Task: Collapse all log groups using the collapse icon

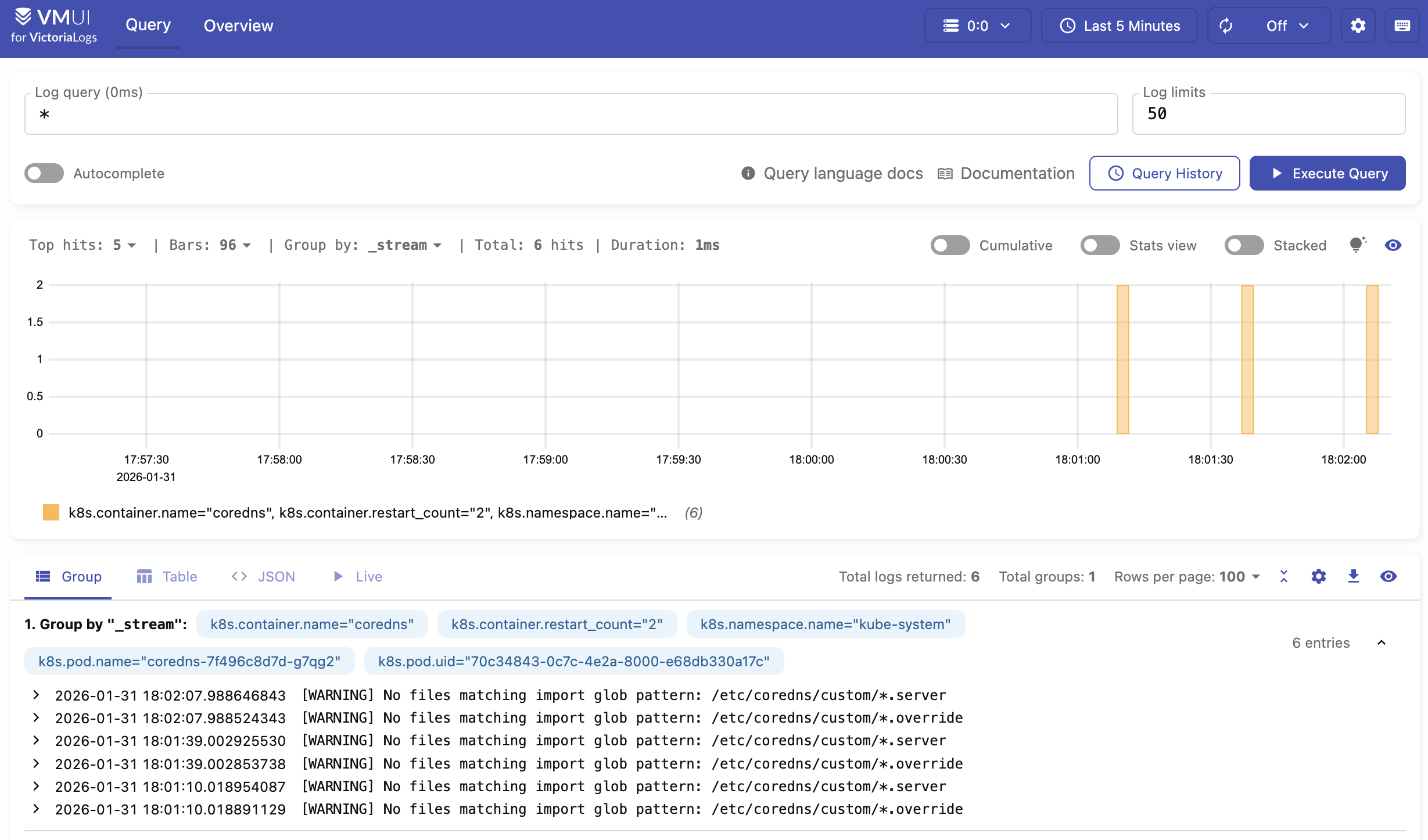Action: [x=1284, y=576]
